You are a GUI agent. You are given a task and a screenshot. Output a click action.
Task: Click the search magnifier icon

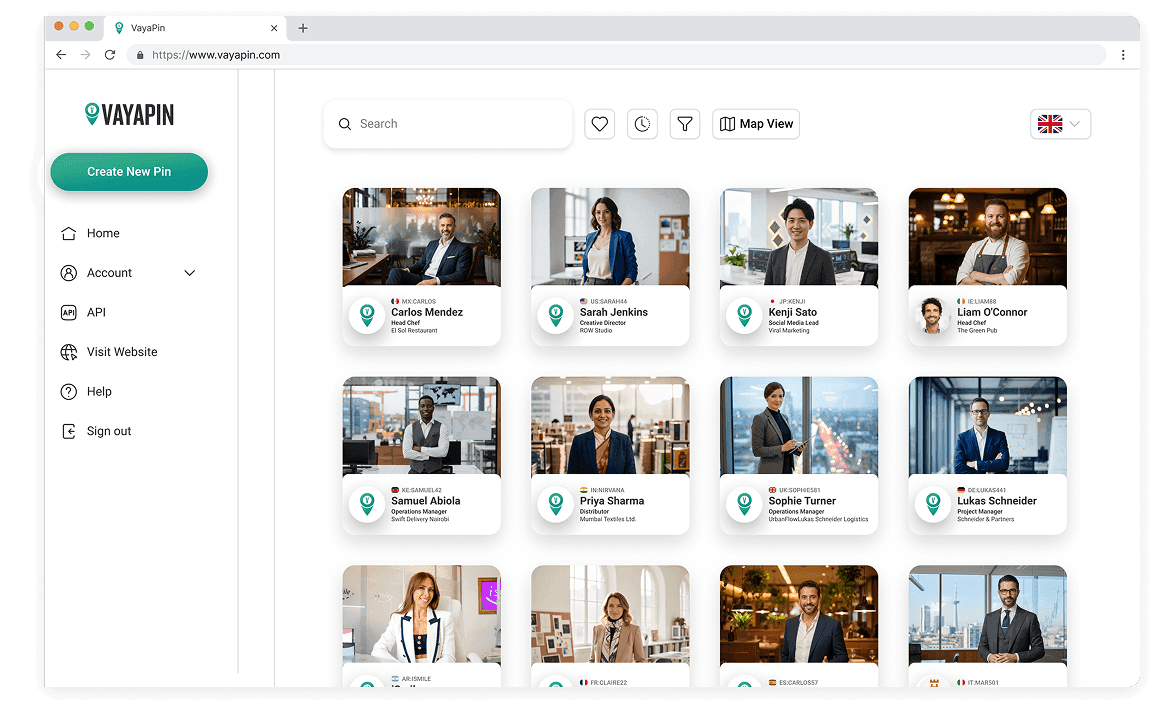tap(345, 123)
